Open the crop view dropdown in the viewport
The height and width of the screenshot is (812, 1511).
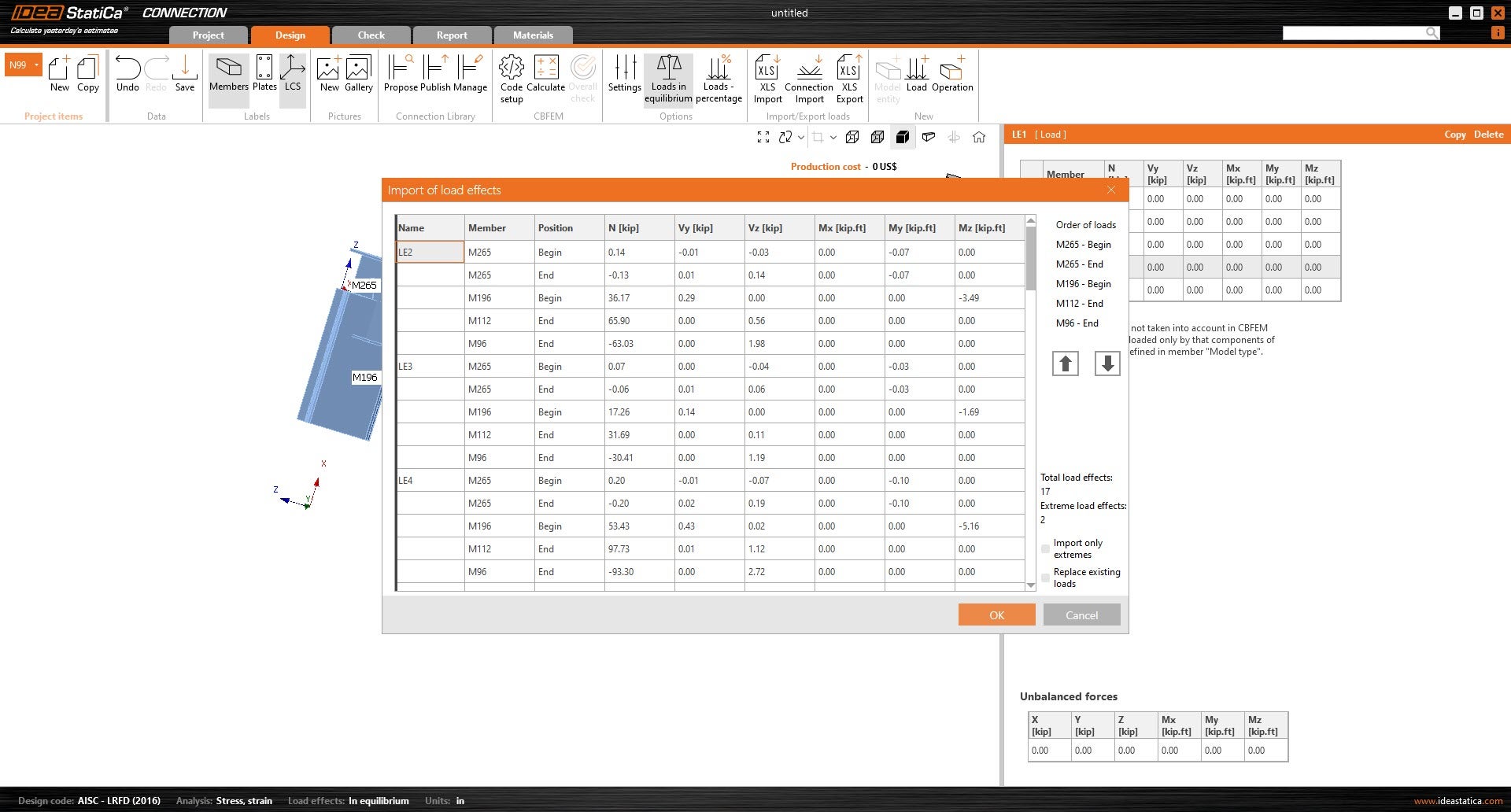[x=834, y=137]
